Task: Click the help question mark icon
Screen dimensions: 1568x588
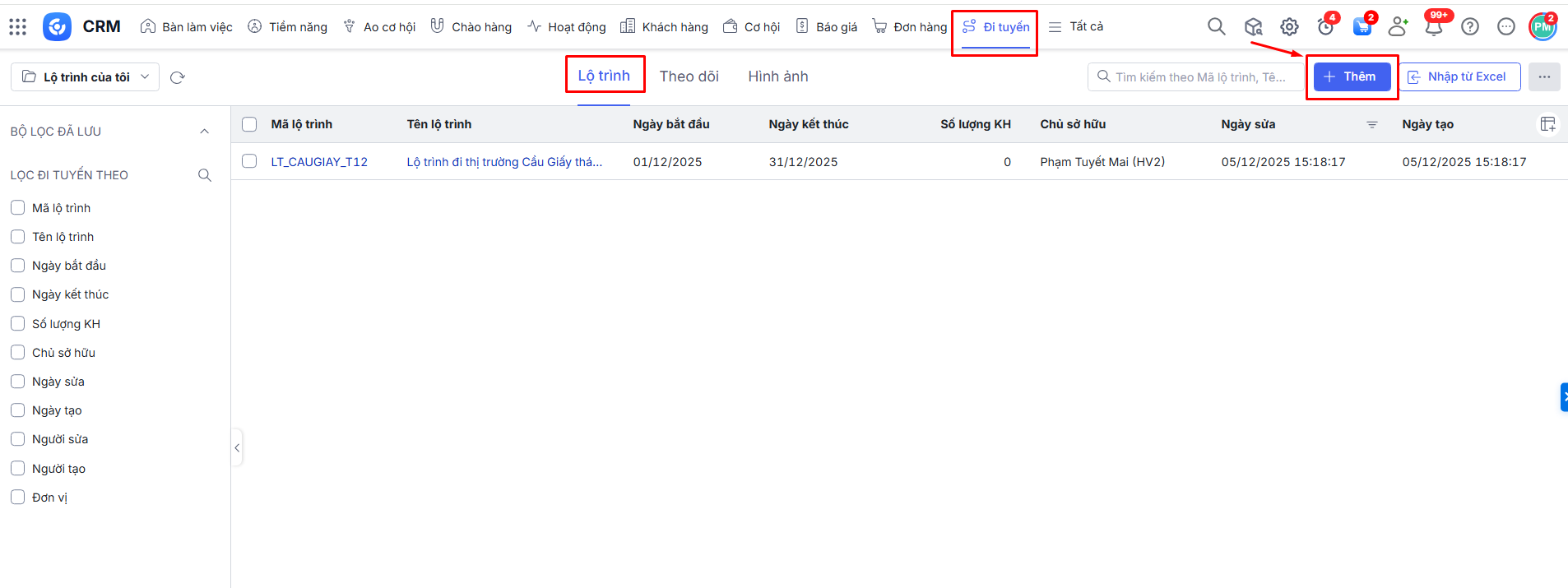Action: [x=1469, y=27]
